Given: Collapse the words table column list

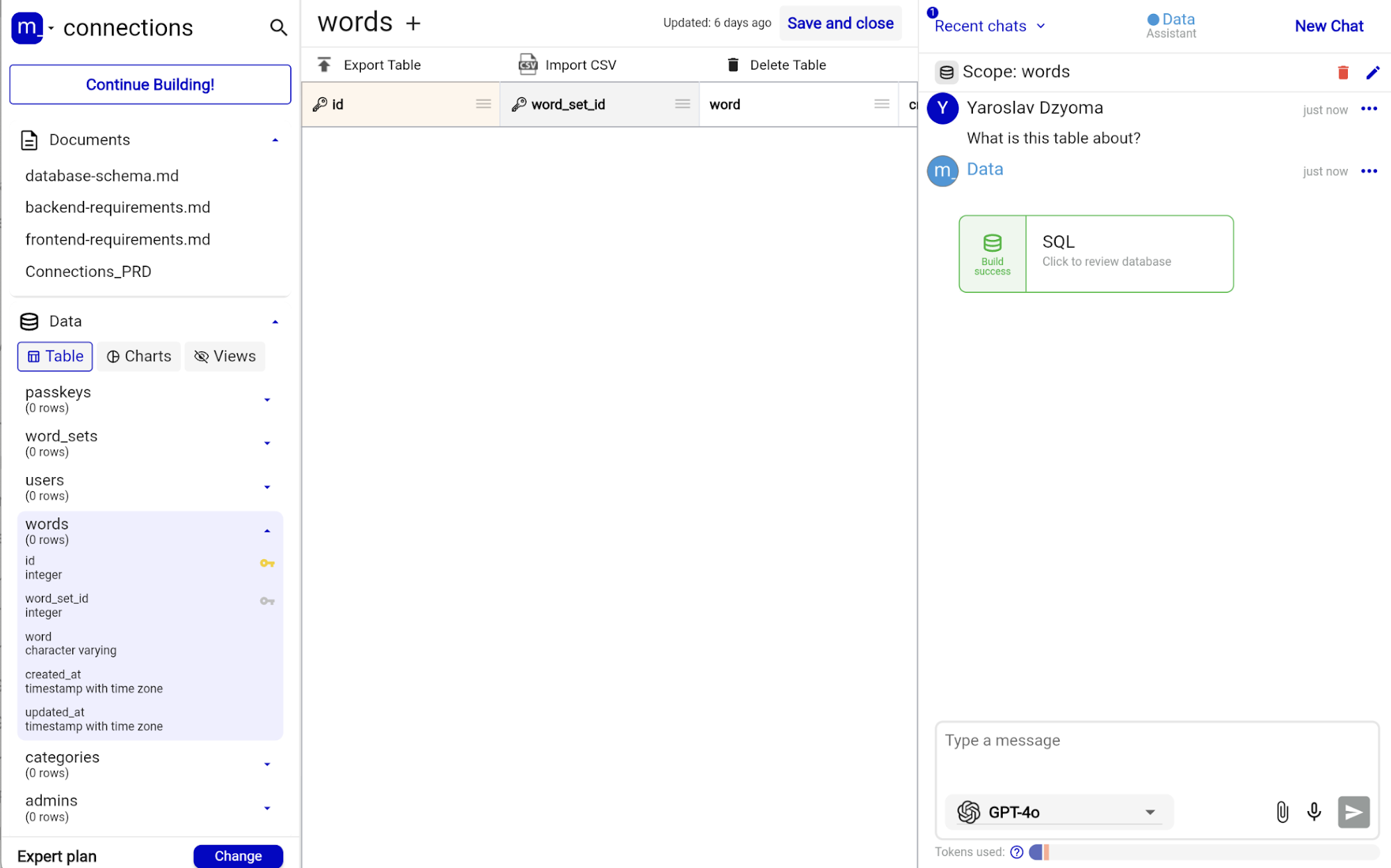Looking at the screenshot, I should coord(267,531).
